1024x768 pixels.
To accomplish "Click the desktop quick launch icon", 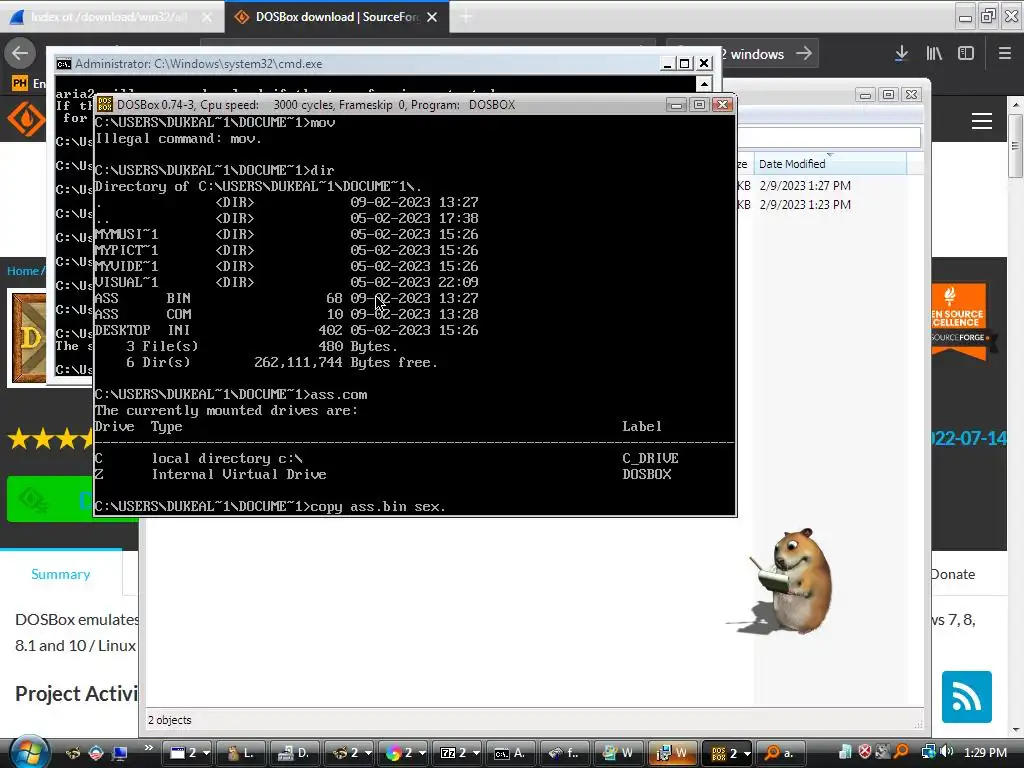I will (120, 753).
